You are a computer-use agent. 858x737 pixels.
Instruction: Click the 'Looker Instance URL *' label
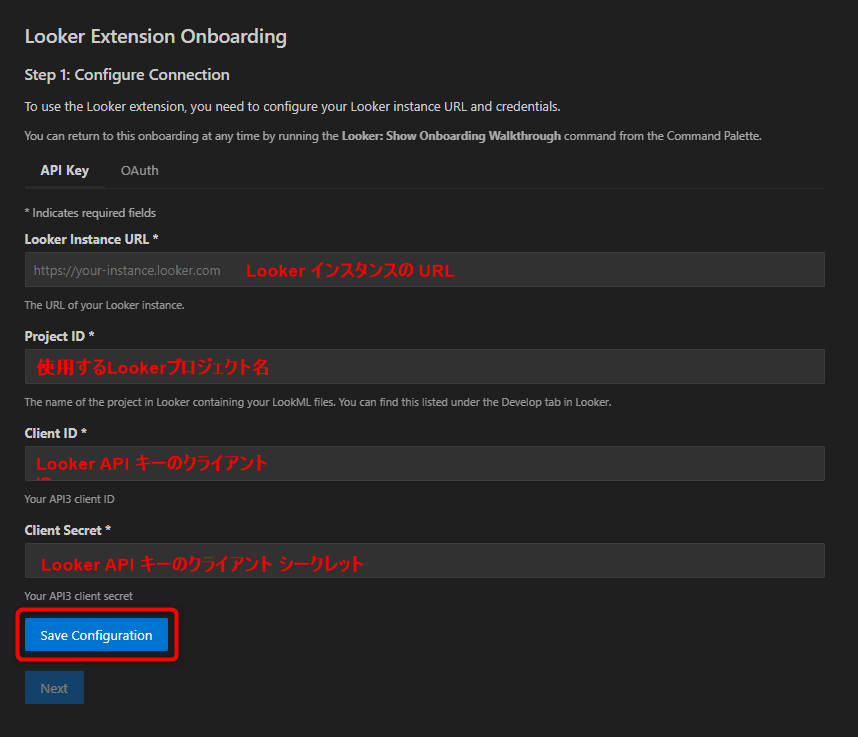click(91, 239)
